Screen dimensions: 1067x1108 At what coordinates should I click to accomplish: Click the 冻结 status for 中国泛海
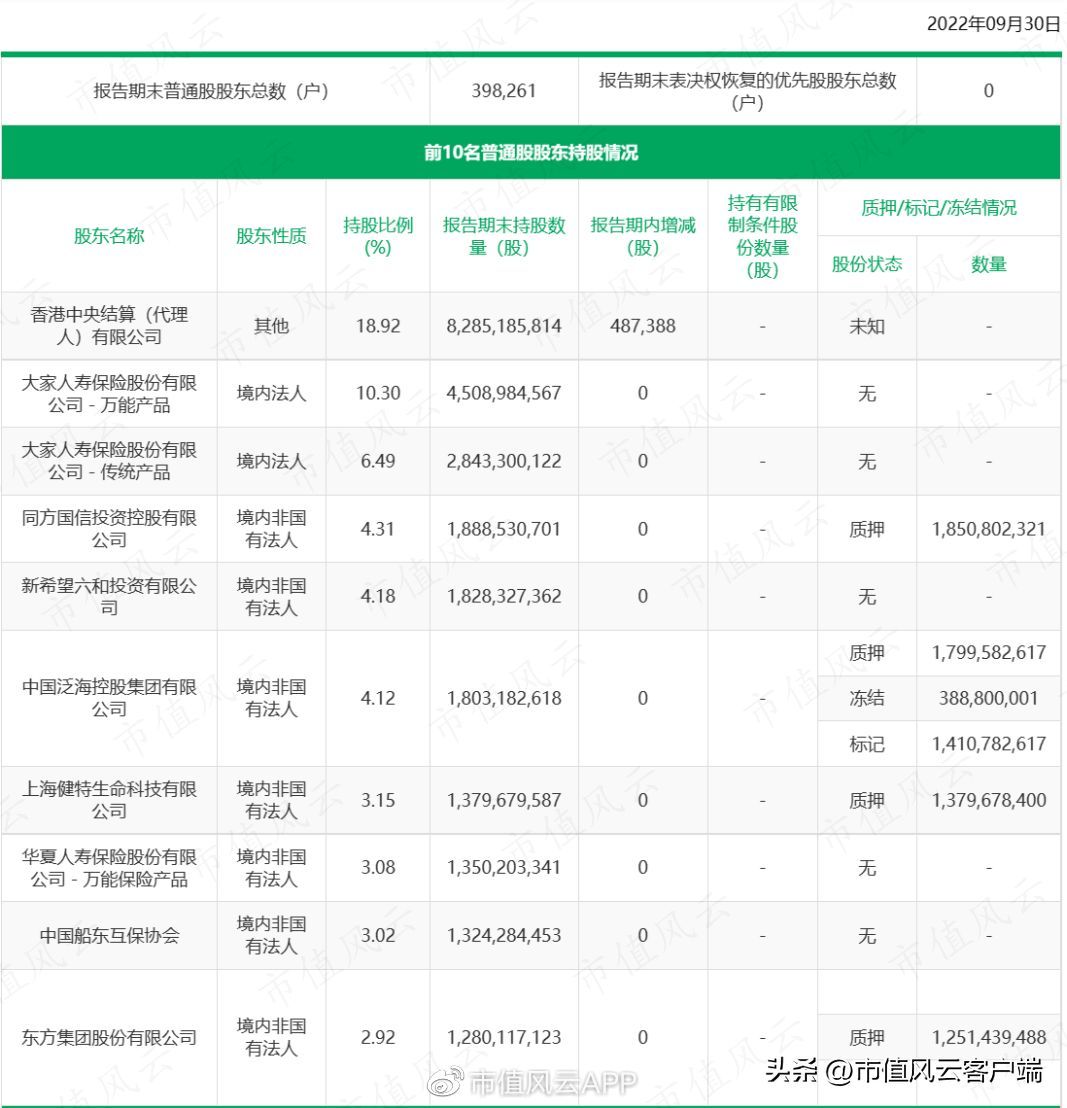click(x=866, y=698)
